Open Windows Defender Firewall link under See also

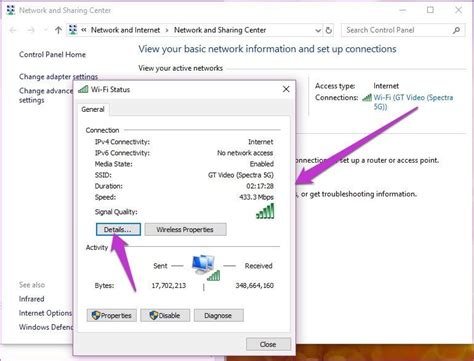[46, 327]
